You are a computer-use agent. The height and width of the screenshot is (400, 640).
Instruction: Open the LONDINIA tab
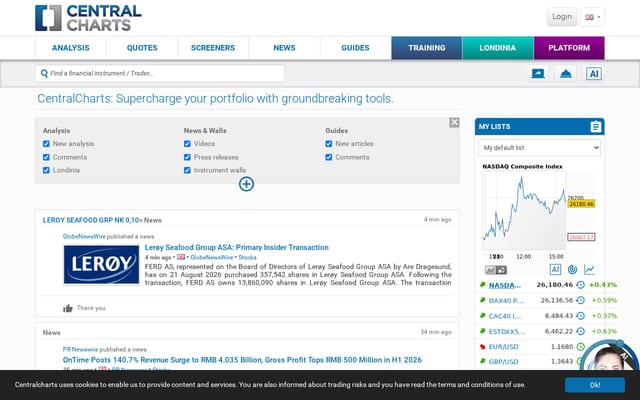(x=498, y=48)
